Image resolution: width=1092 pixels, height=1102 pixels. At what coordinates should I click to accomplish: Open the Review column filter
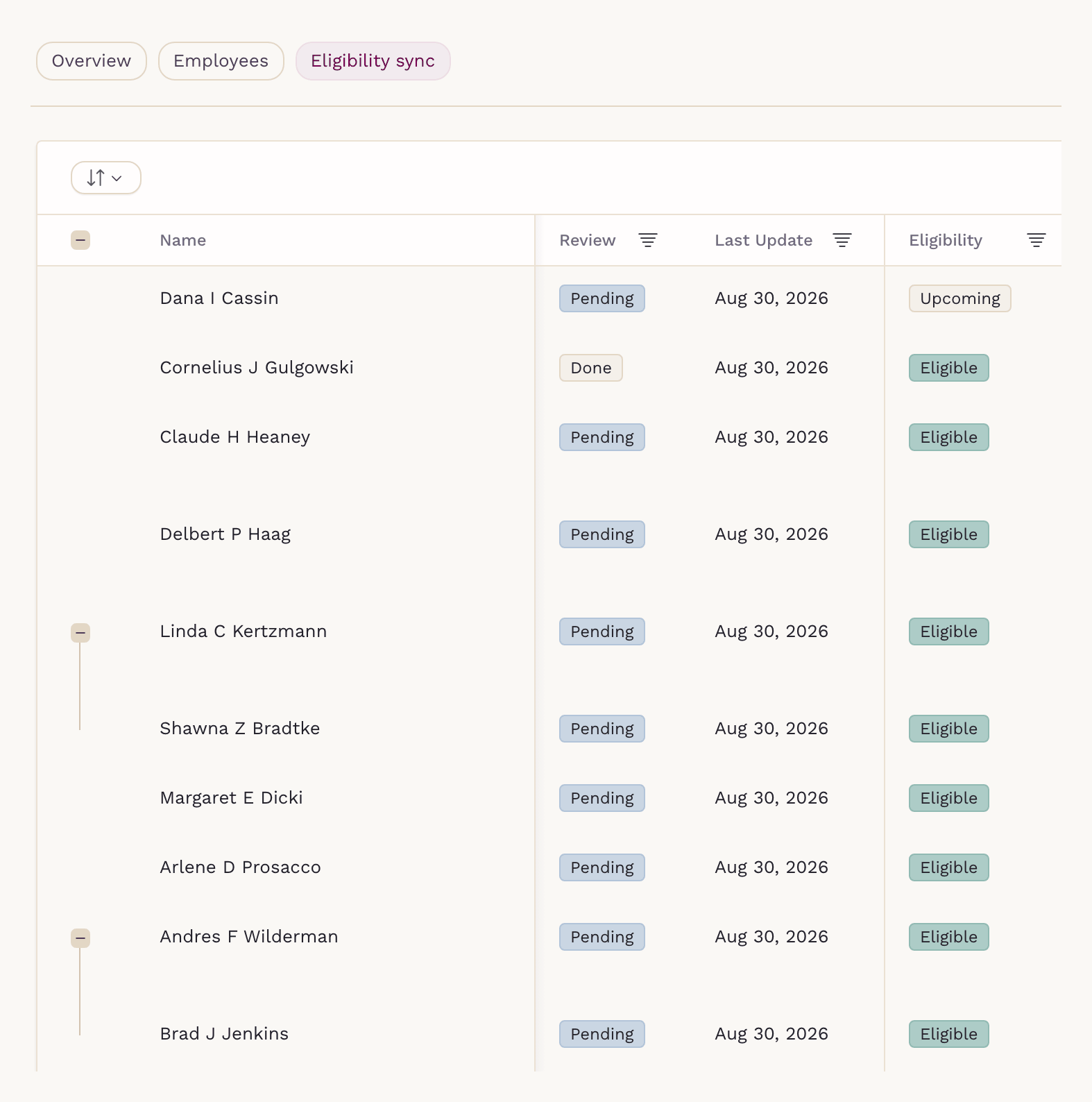coord(648,240)
